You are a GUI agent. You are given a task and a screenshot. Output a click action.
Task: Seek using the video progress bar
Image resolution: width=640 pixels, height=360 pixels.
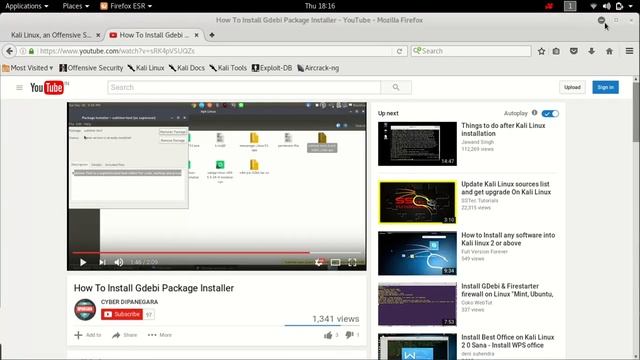(218, 253)
